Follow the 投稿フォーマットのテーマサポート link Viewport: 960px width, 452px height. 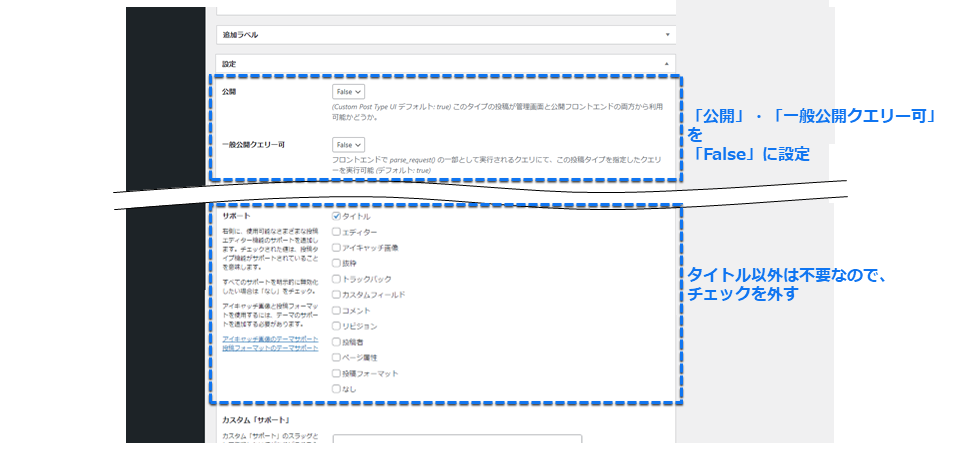click(x=269, y=348)
